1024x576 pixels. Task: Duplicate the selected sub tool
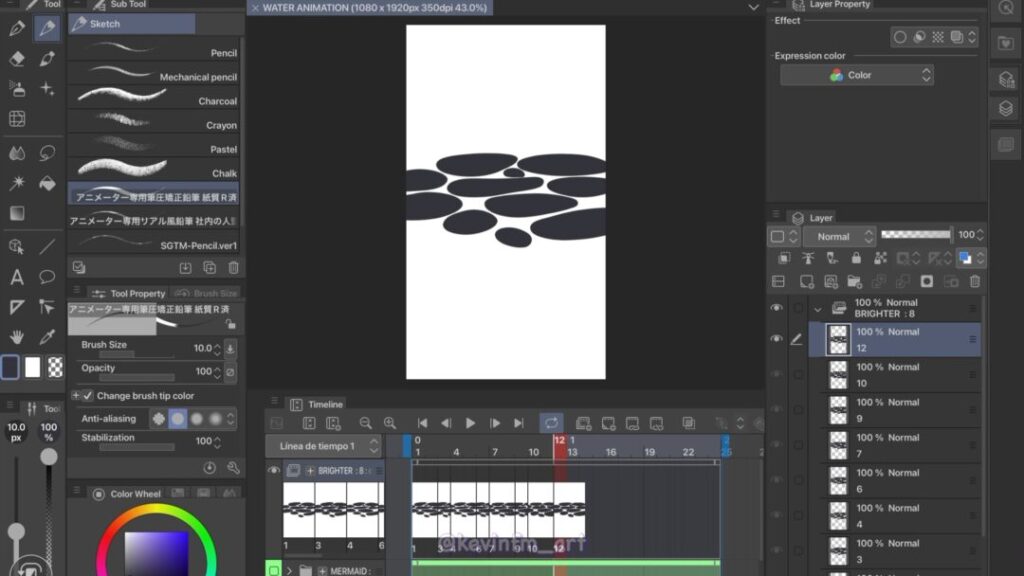210,268
